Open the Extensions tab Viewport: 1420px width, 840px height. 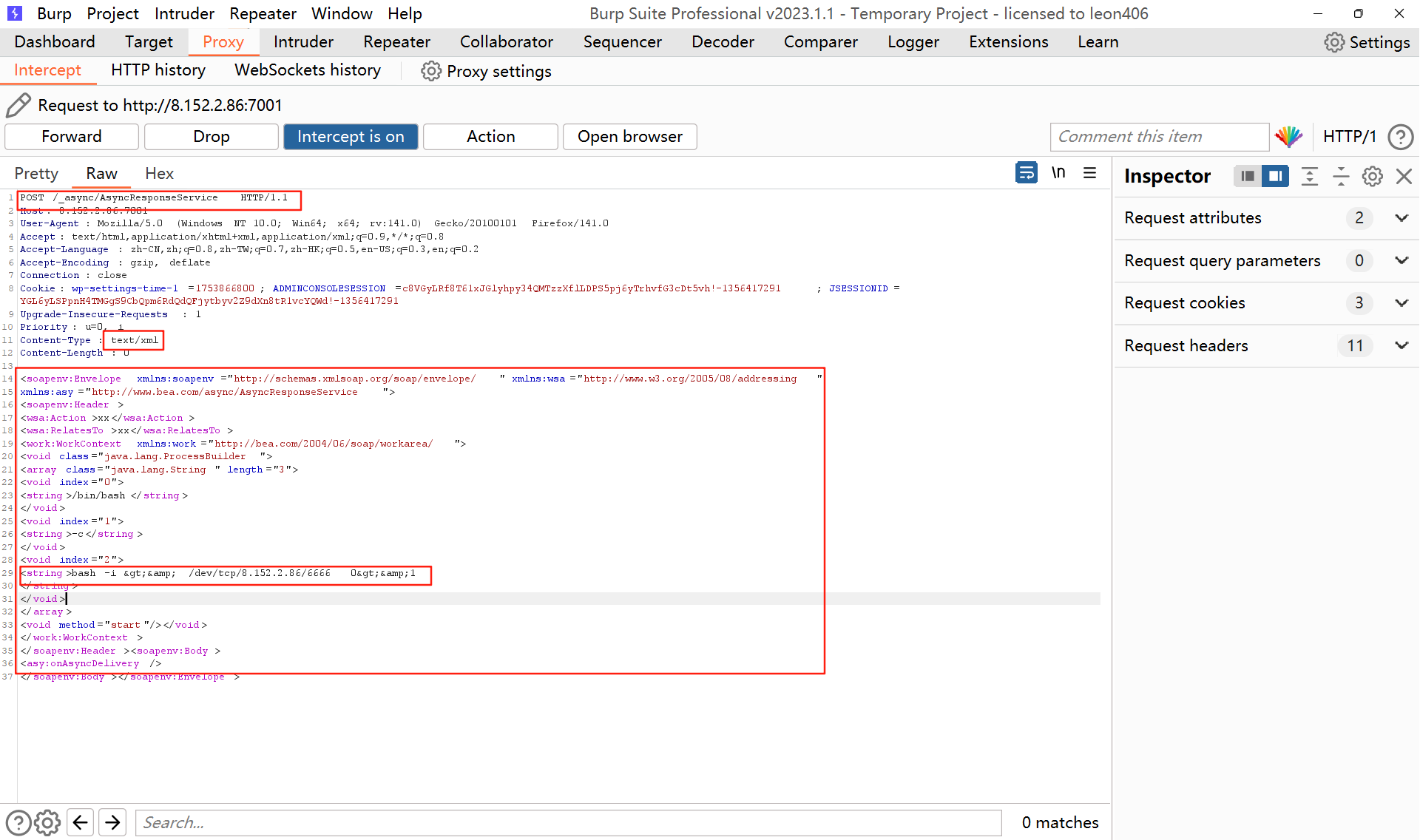[1008, 42]
